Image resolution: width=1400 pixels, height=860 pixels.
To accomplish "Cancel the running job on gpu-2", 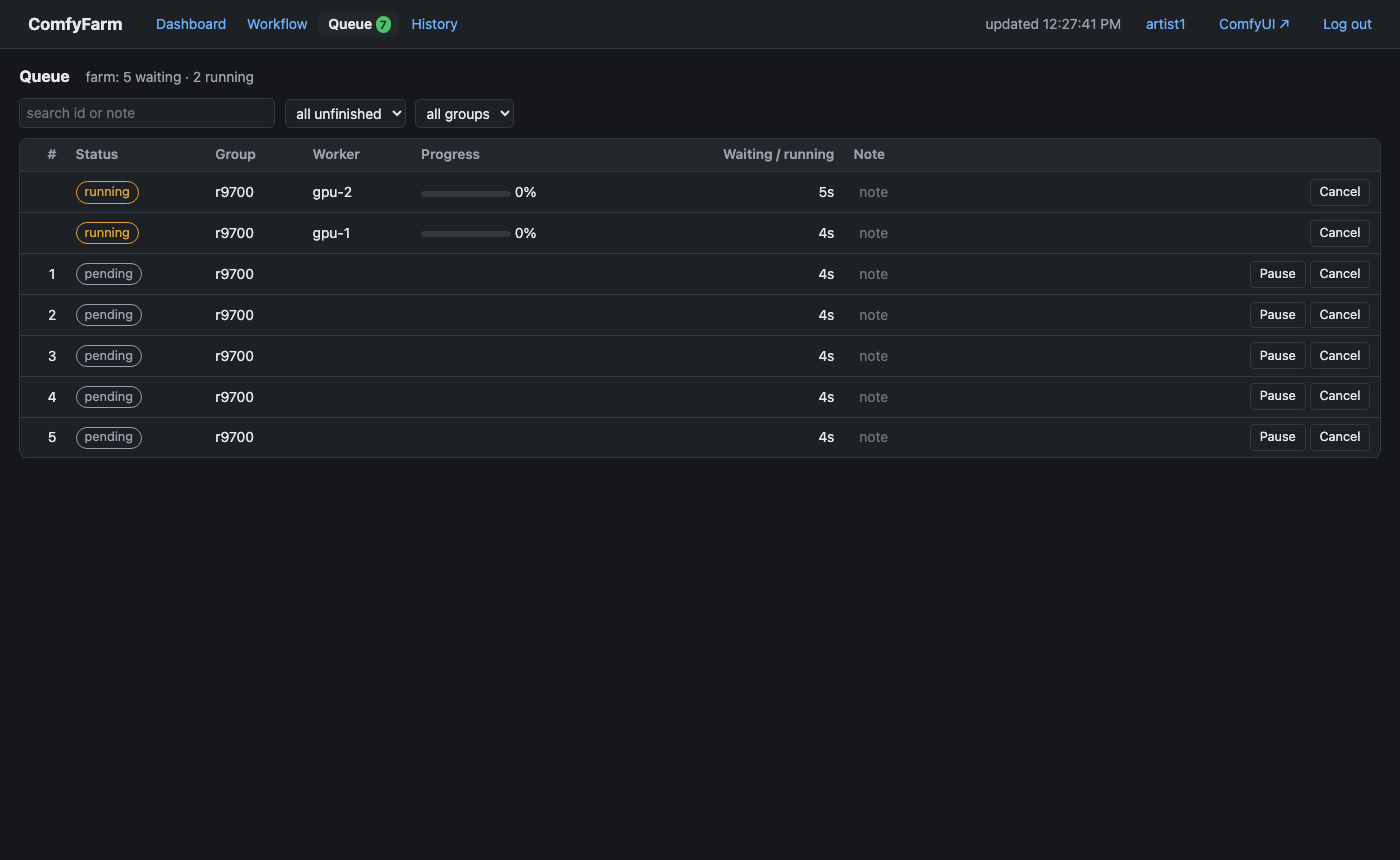I will 1339,192.
